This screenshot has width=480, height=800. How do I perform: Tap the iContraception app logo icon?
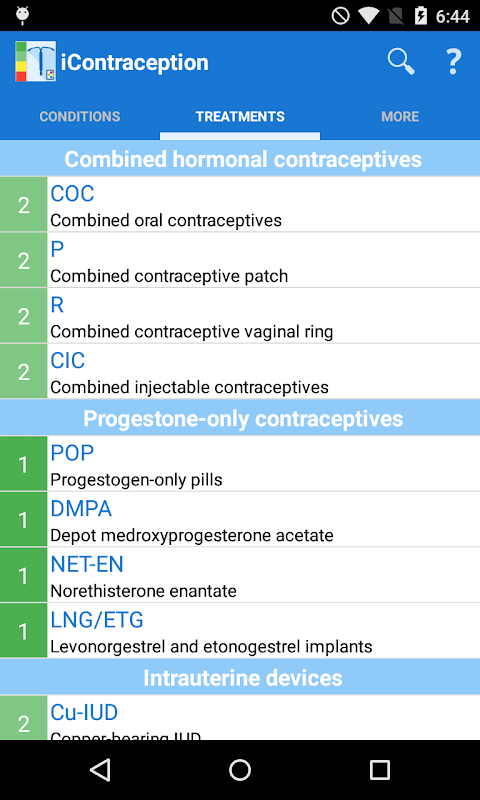pos(35,61)
